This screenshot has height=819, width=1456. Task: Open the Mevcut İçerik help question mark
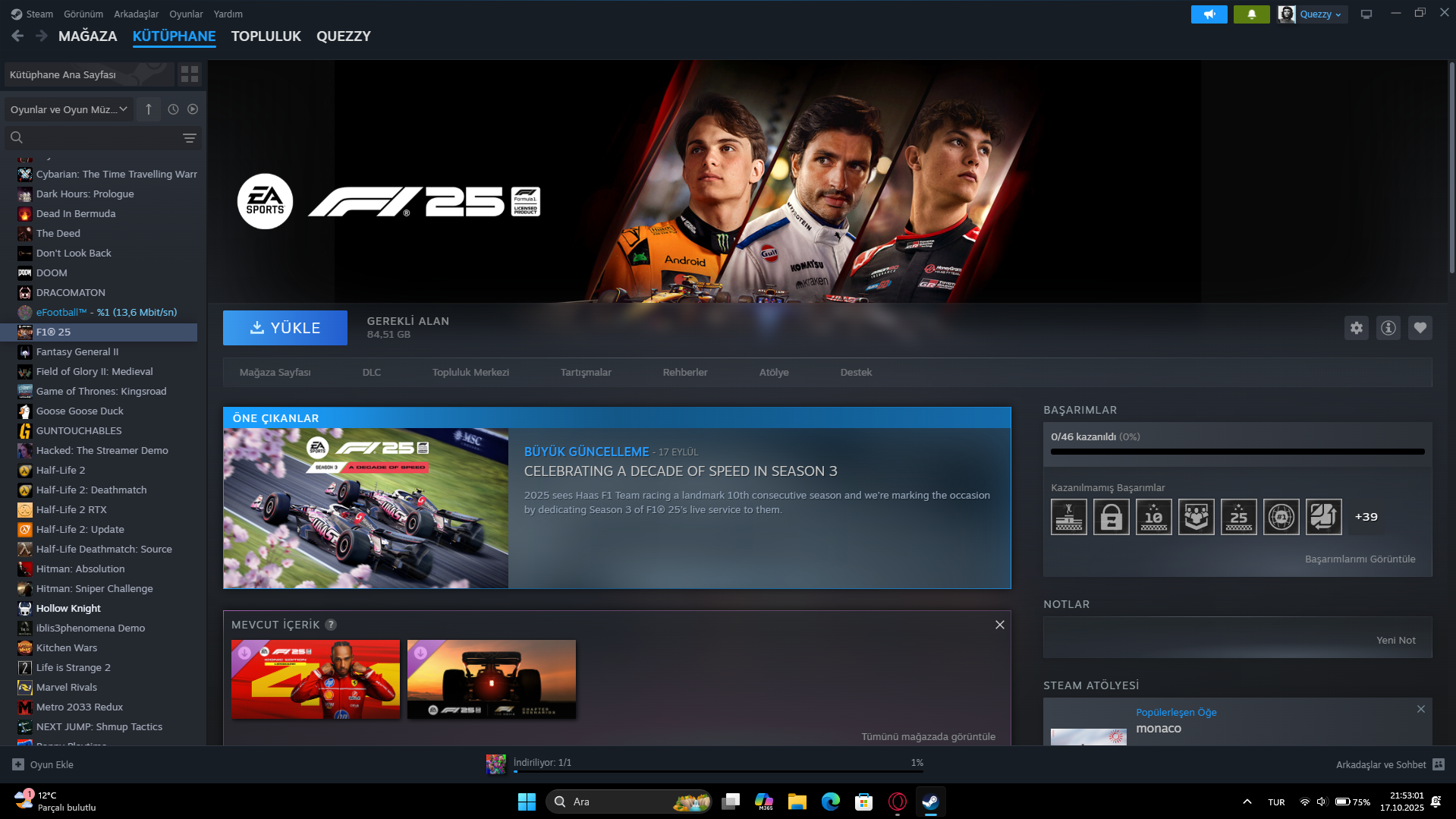pos(331,625)
